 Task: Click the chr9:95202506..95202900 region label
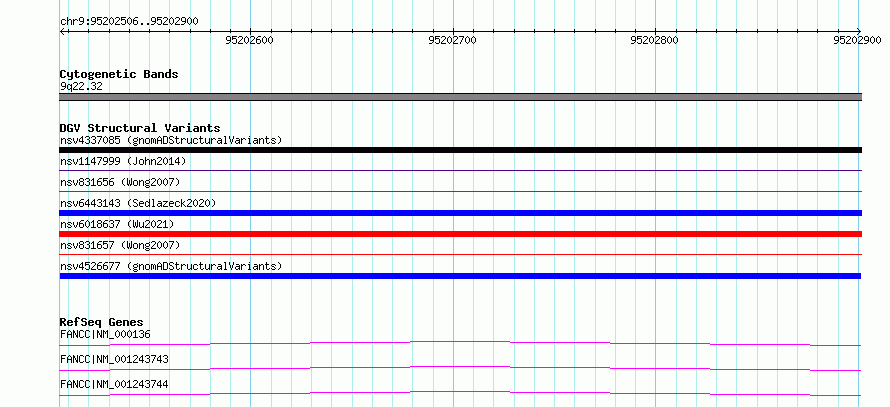click(129, 22)
